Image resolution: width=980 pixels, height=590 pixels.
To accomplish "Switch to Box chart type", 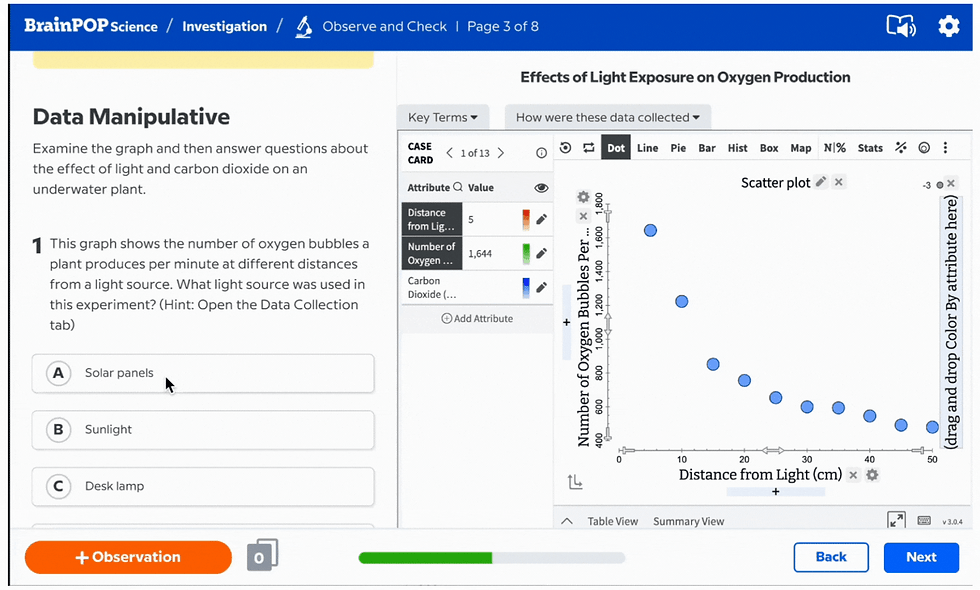I will coord(769,148).
